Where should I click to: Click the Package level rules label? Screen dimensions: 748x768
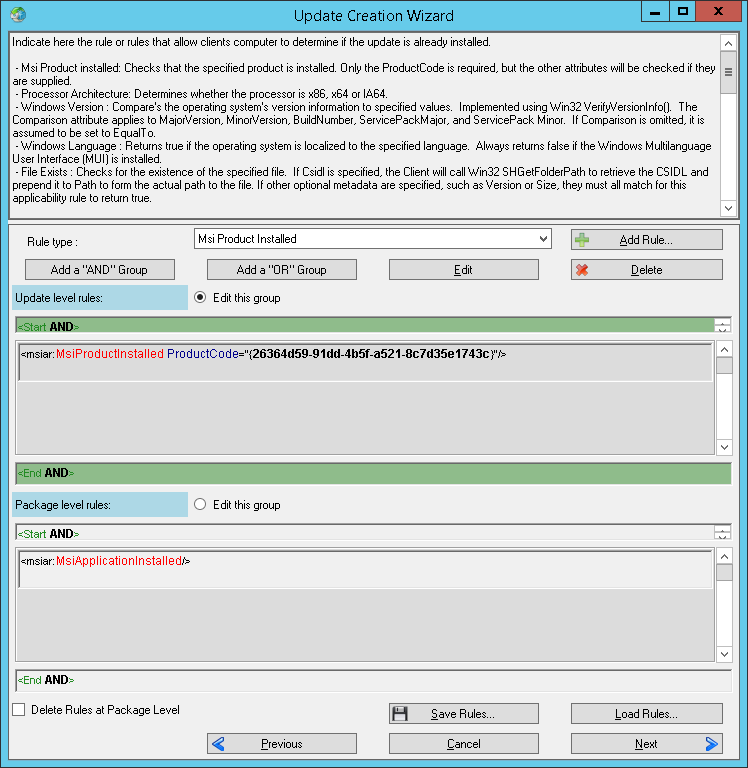click(100, 505)
